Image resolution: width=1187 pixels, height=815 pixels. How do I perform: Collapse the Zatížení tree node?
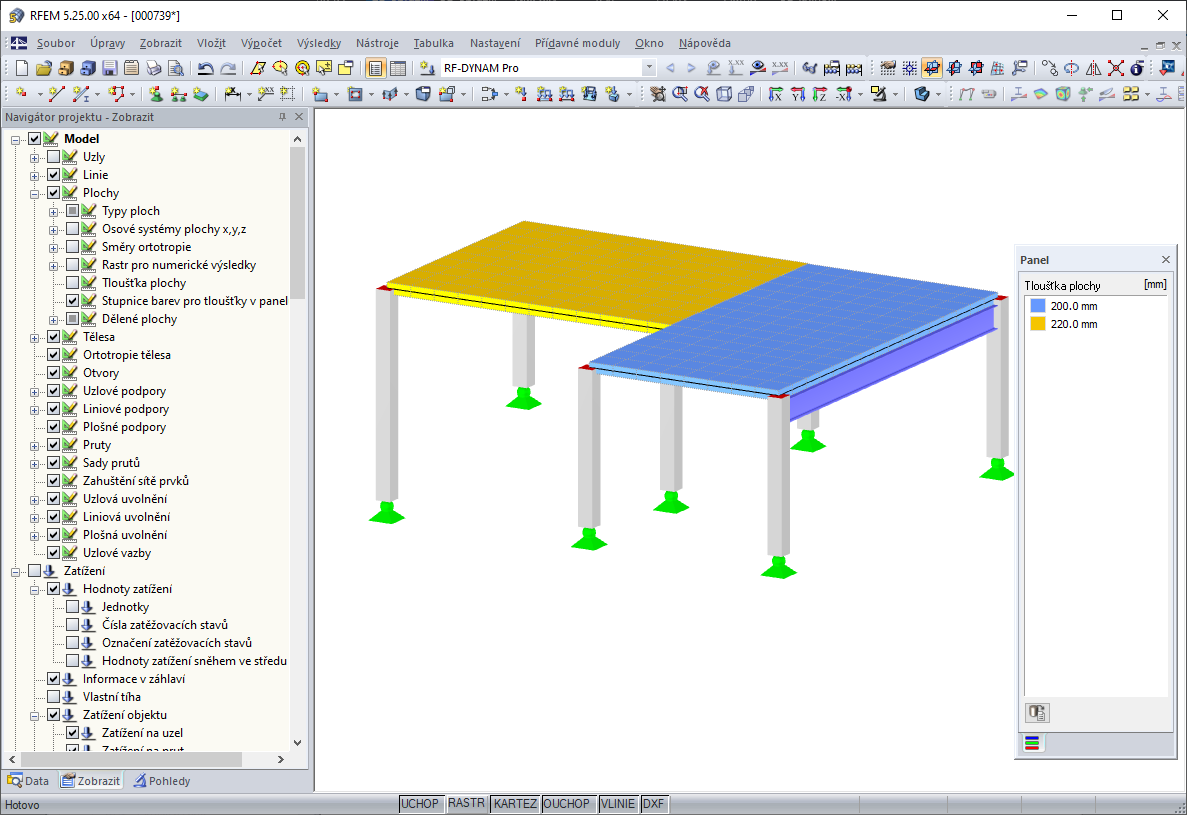15,572
